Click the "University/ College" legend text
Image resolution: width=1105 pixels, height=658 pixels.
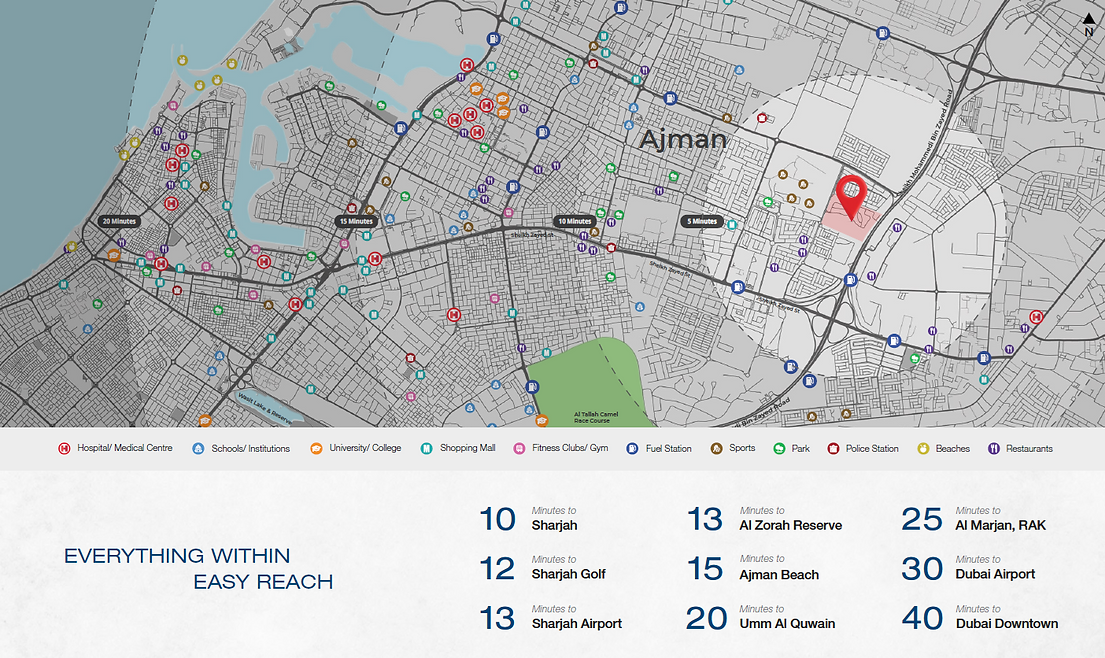(365, 448)
